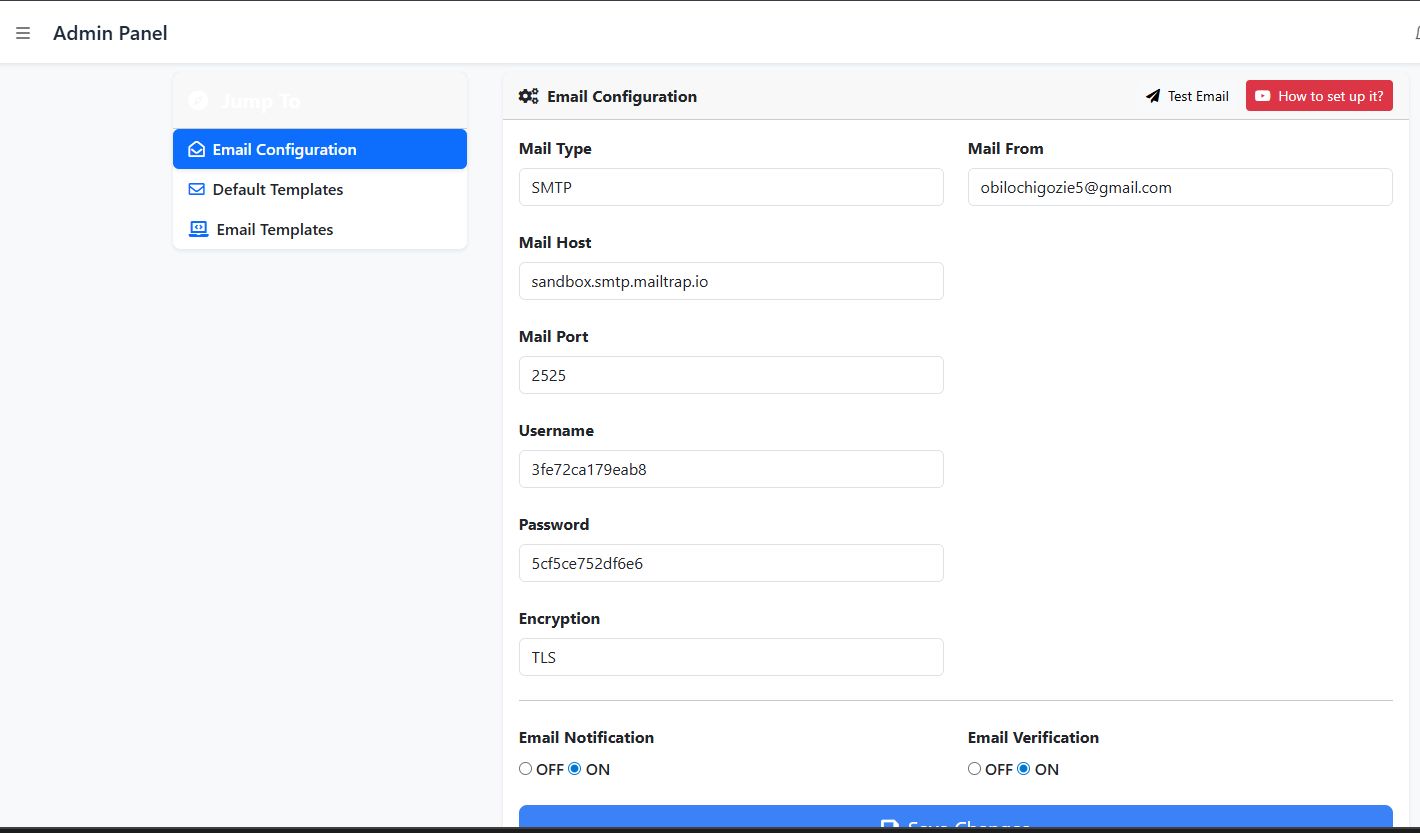Click the Email Templates laptop icon
Image resolution: width=1420 pixels, height=833 pixels.
pos(198,229)
